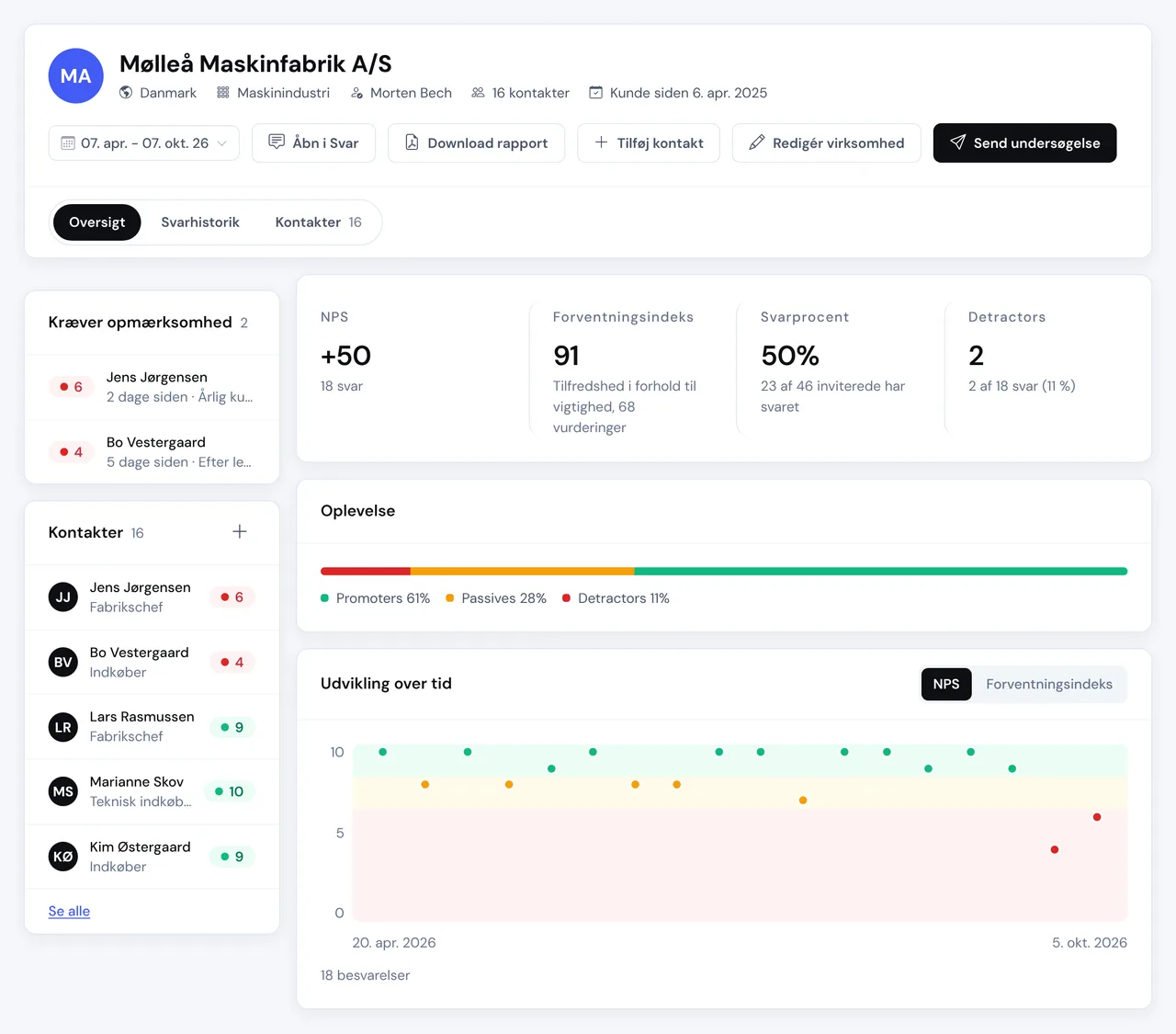The image size is (1176, 1034).
Task: Click the BV avatar for Bo Vestergaard
Action: (63, 662)
